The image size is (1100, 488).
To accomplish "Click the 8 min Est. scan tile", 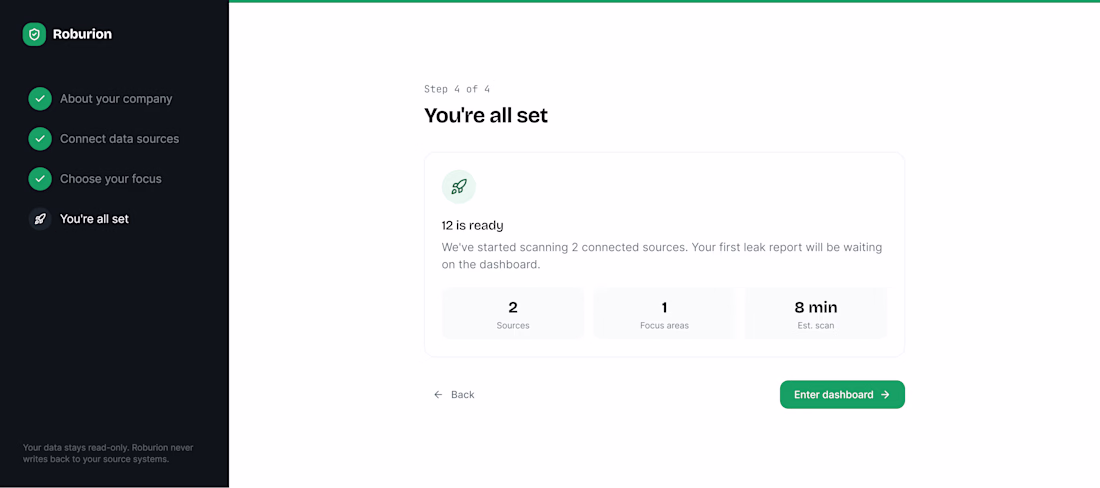I will click(816, 313).
